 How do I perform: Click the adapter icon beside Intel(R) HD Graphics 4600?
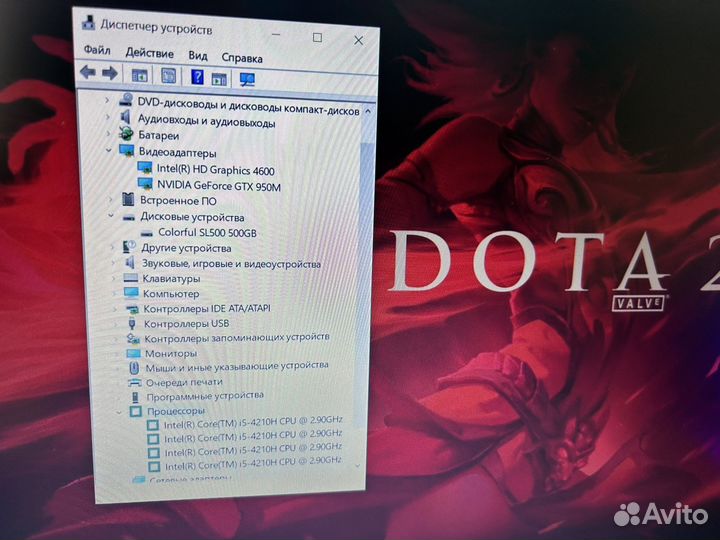(x=145, y=167)
